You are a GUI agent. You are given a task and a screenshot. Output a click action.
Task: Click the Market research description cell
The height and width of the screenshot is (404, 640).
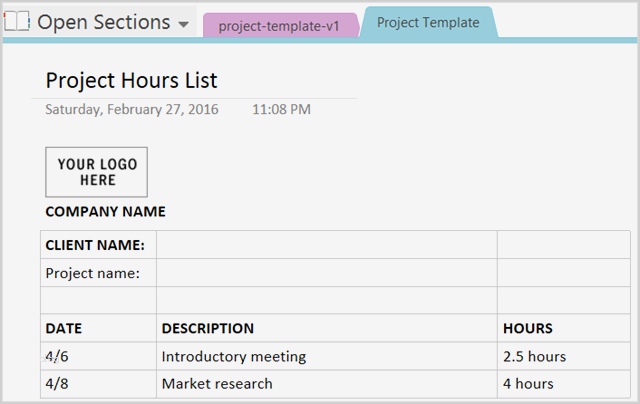point(326,383)
